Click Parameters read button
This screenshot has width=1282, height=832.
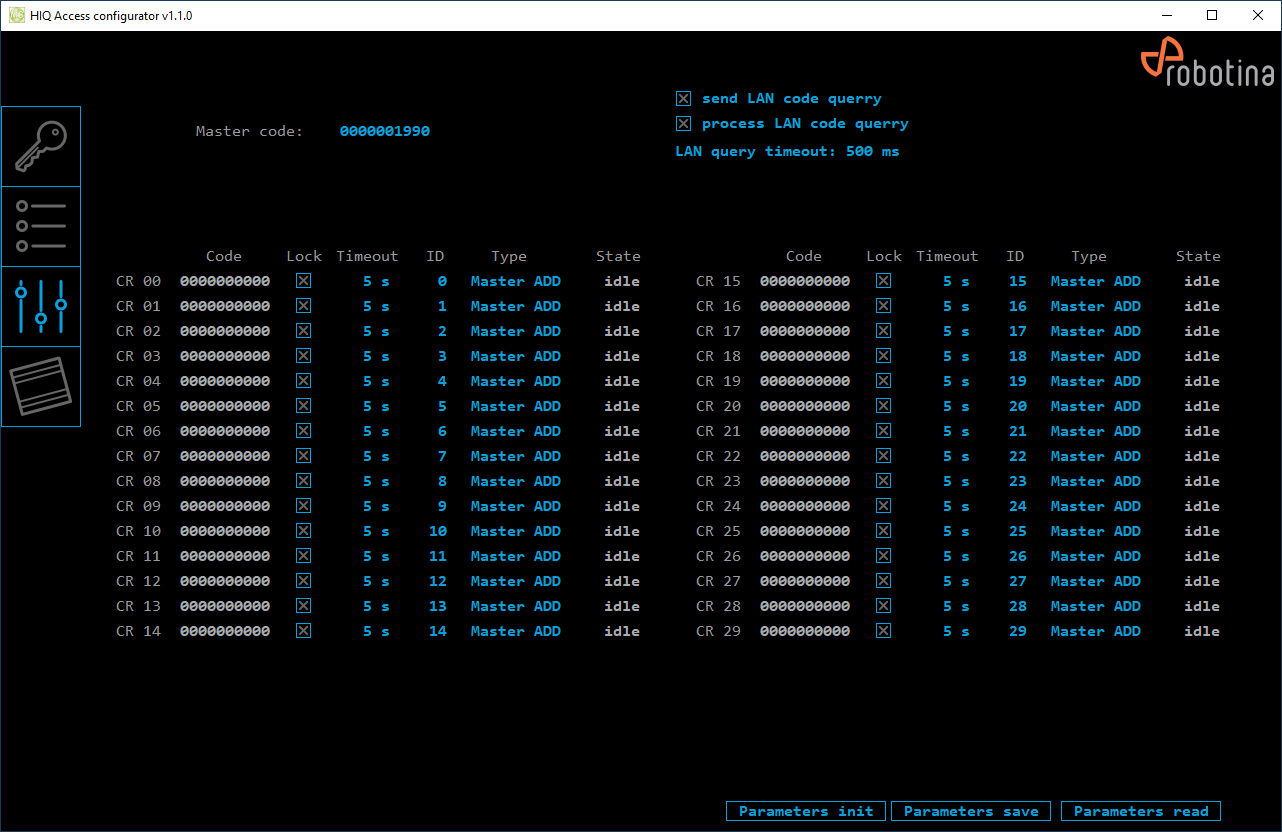point(1141,811)
